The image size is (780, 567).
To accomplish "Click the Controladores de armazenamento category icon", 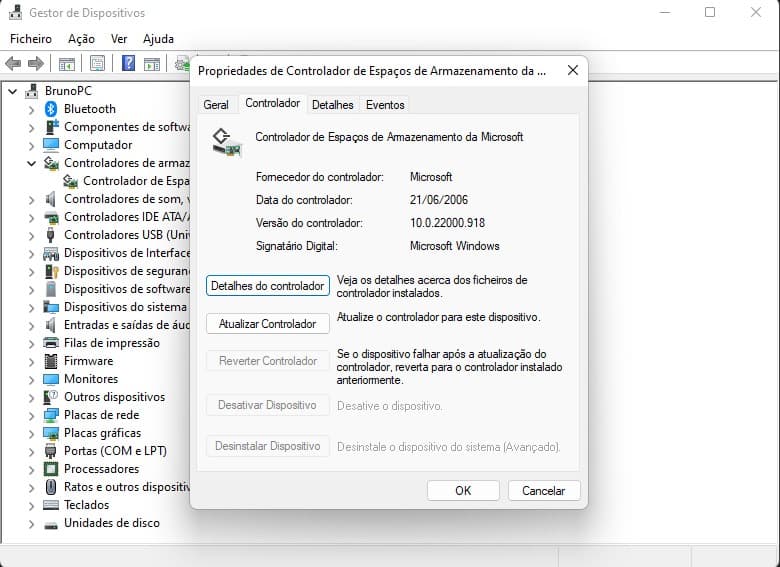I will coord(51,163).
